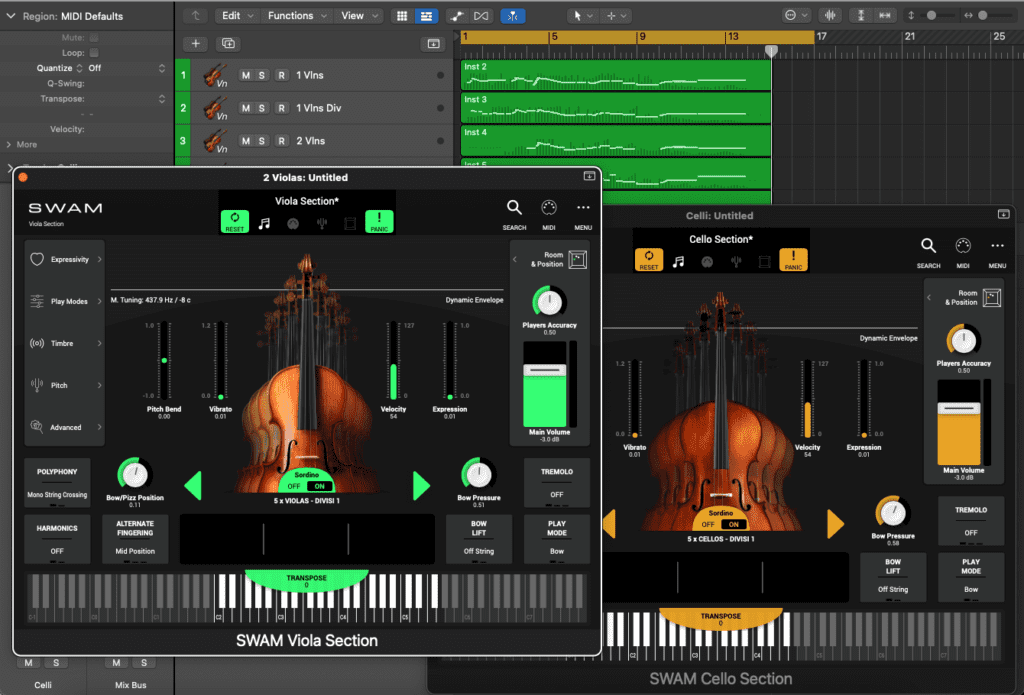Click the Alternate Fingering Mid Position control
The height and width of the screenshot is (695, 1024).
(x=135, y=538)
